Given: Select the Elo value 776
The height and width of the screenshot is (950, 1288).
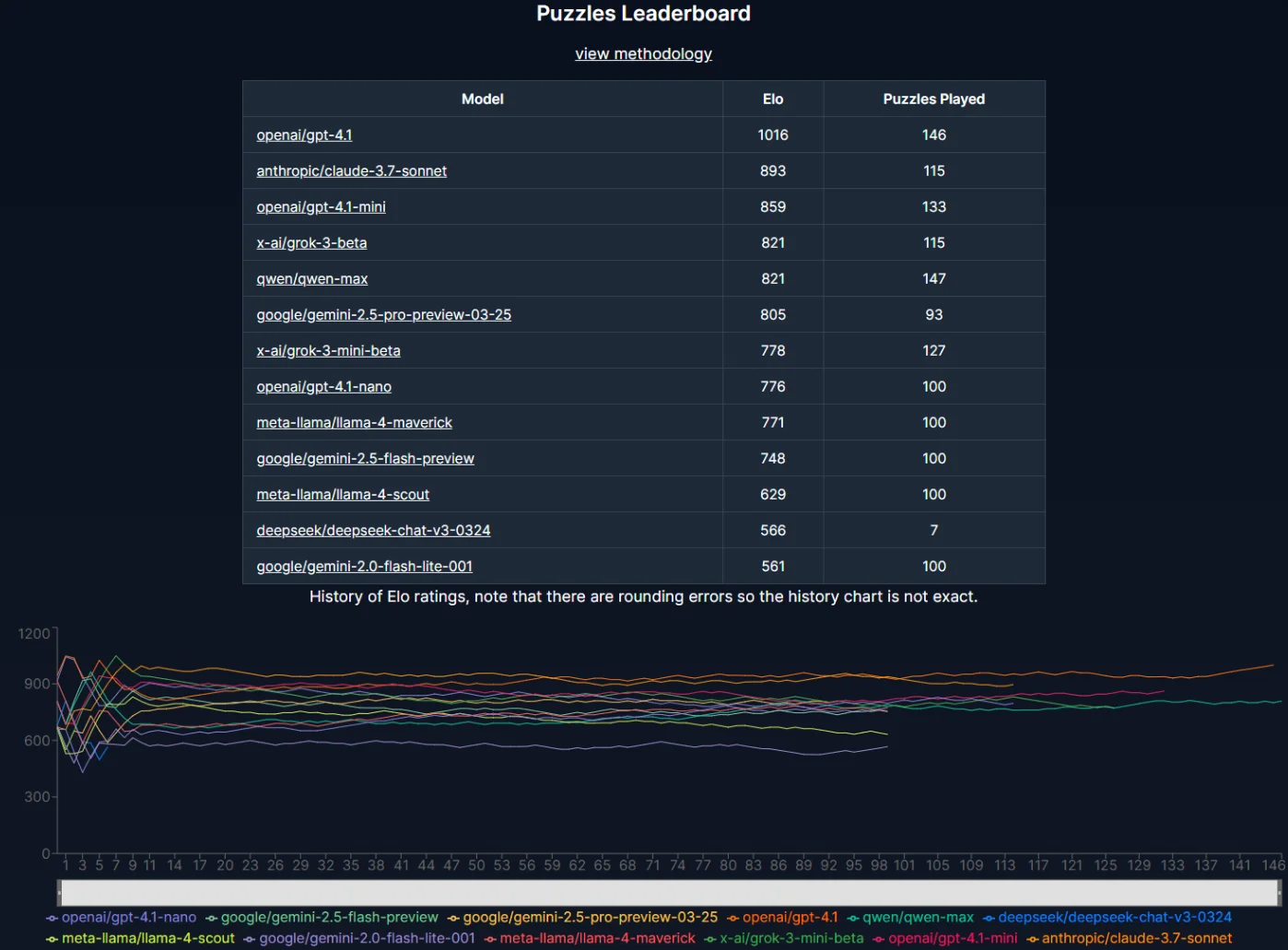Looking at the screenshot, I should [x=773, y=386].
